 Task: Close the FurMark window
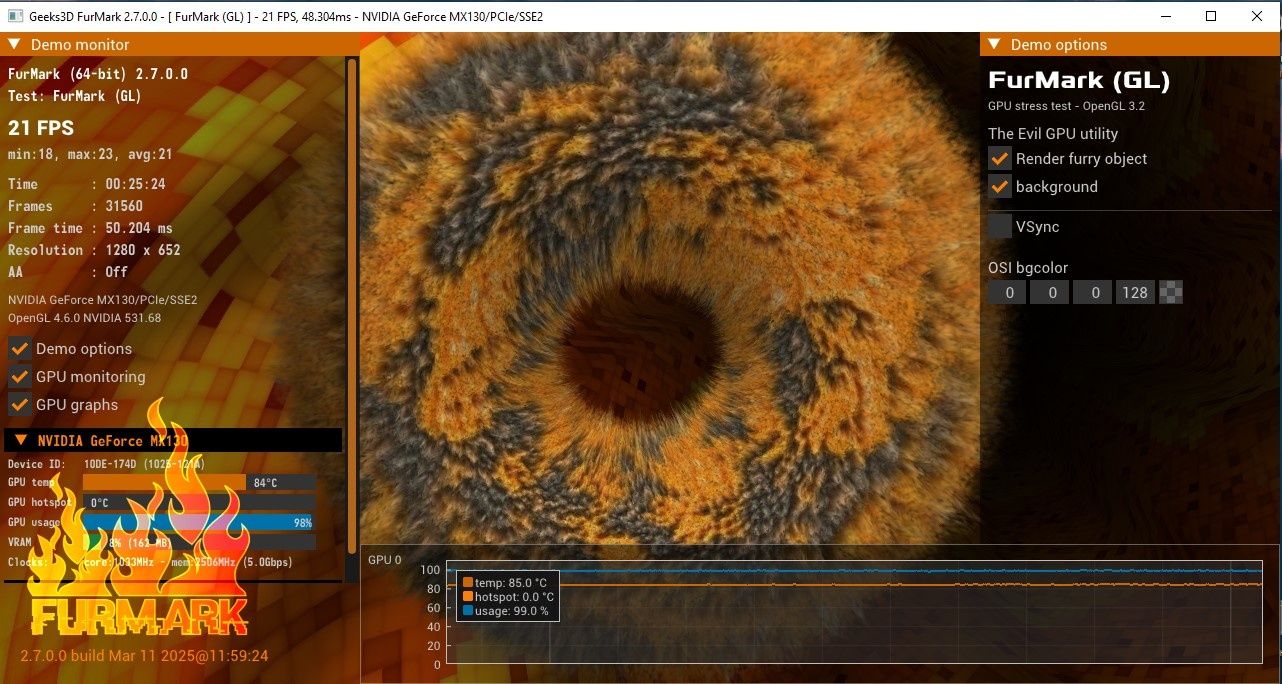[x=1257, y=16]
